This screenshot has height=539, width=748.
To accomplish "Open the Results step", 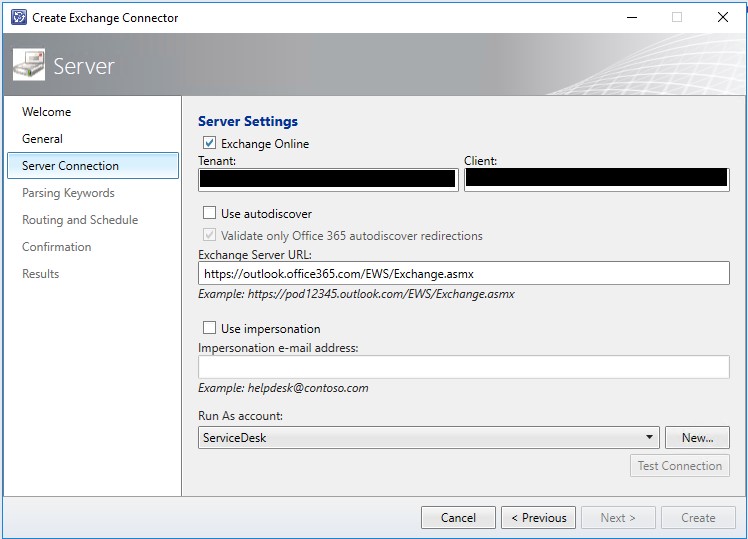I will (x=41, y=274).
